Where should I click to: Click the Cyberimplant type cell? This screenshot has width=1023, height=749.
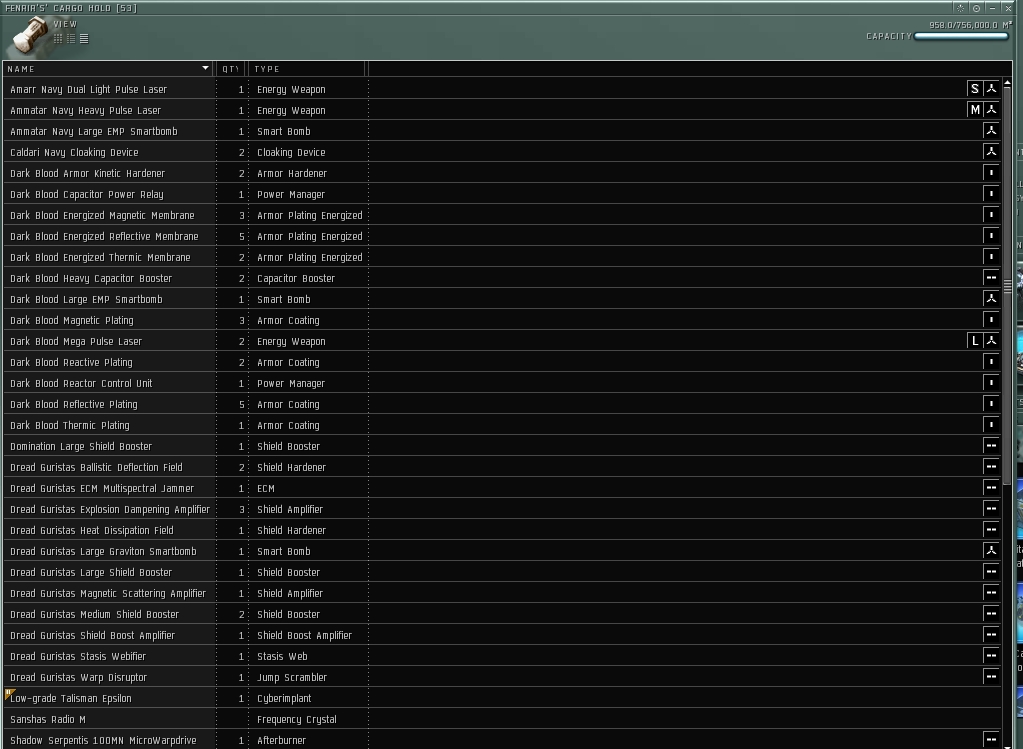pyautogui.click(x=284, y=698)
